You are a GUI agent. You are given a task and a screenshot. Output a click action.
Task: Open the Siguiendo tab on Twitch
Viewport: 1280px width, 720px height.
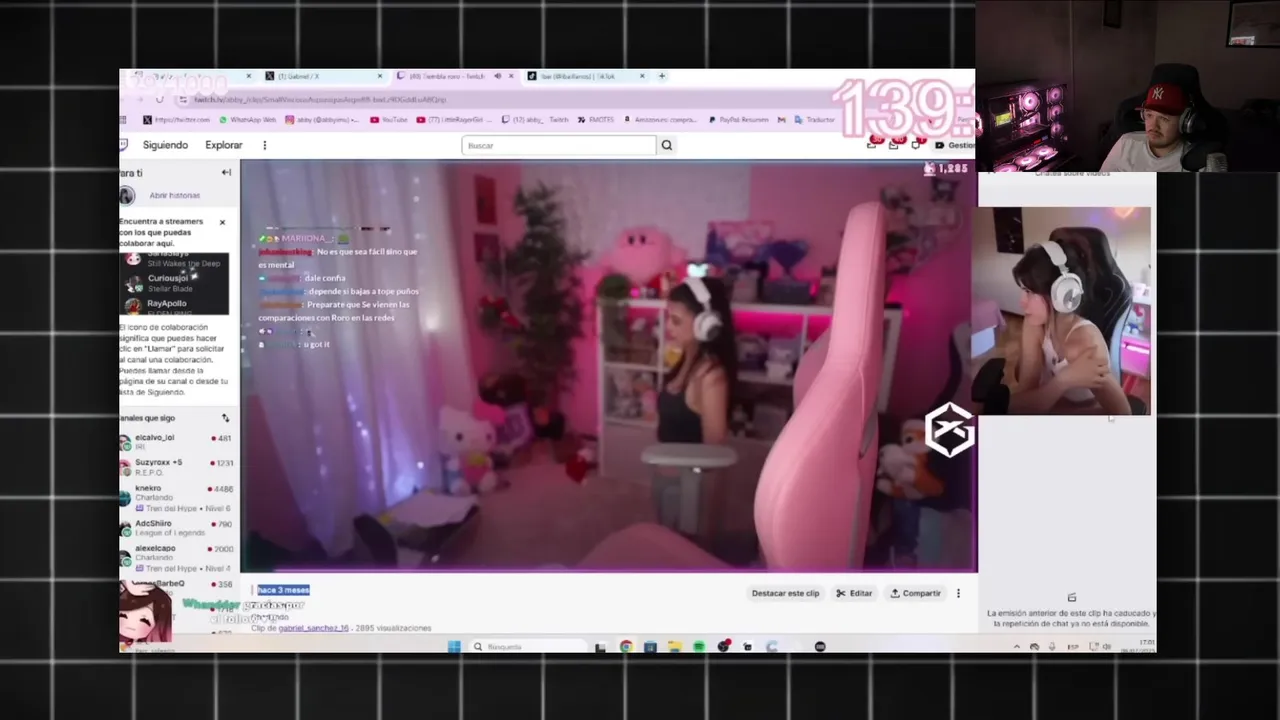165,145
